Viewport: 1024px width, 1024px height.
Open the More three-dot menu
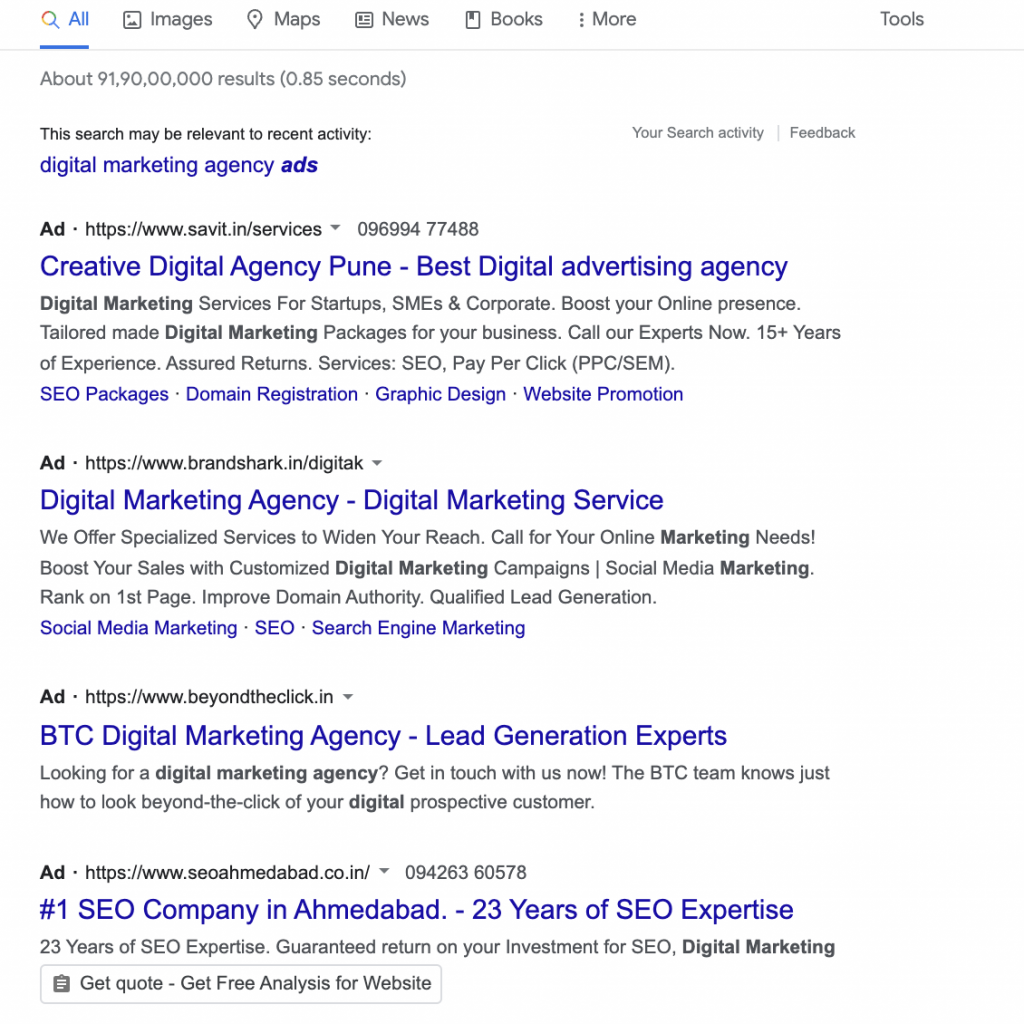(607, 20)
